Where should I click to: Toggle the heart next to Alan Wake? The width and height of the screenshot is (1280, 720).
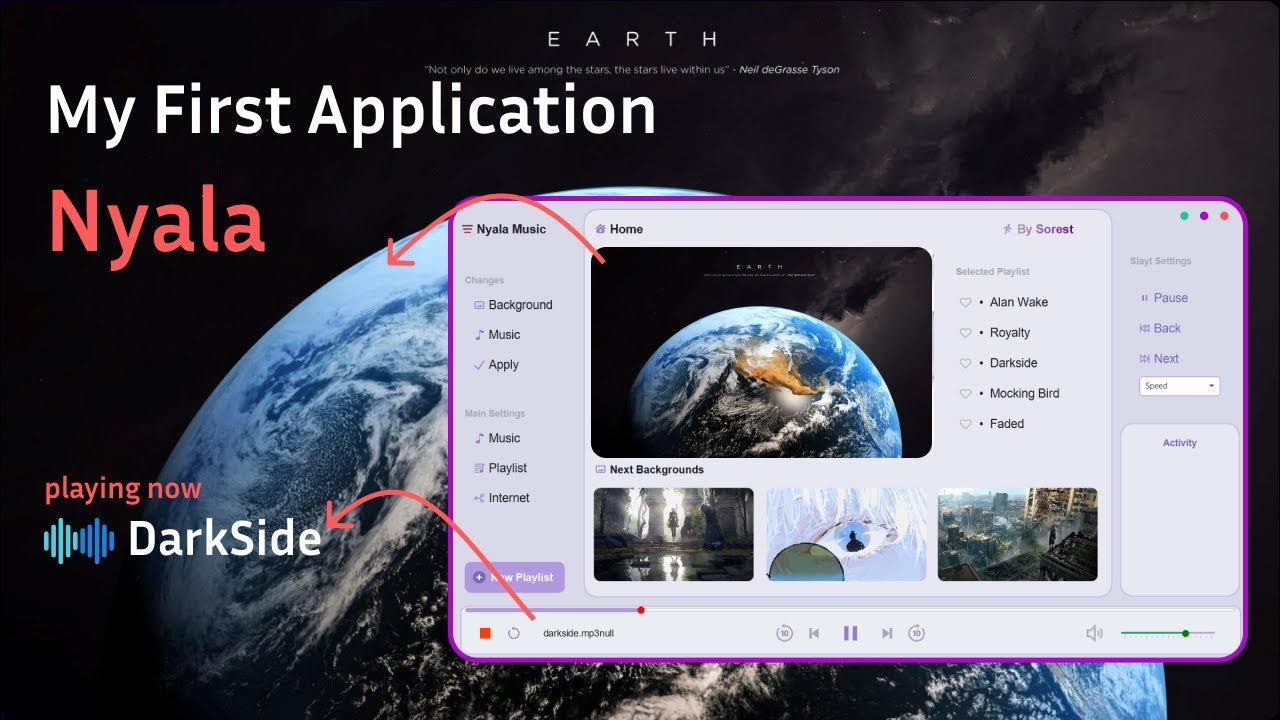pos(965,302)
